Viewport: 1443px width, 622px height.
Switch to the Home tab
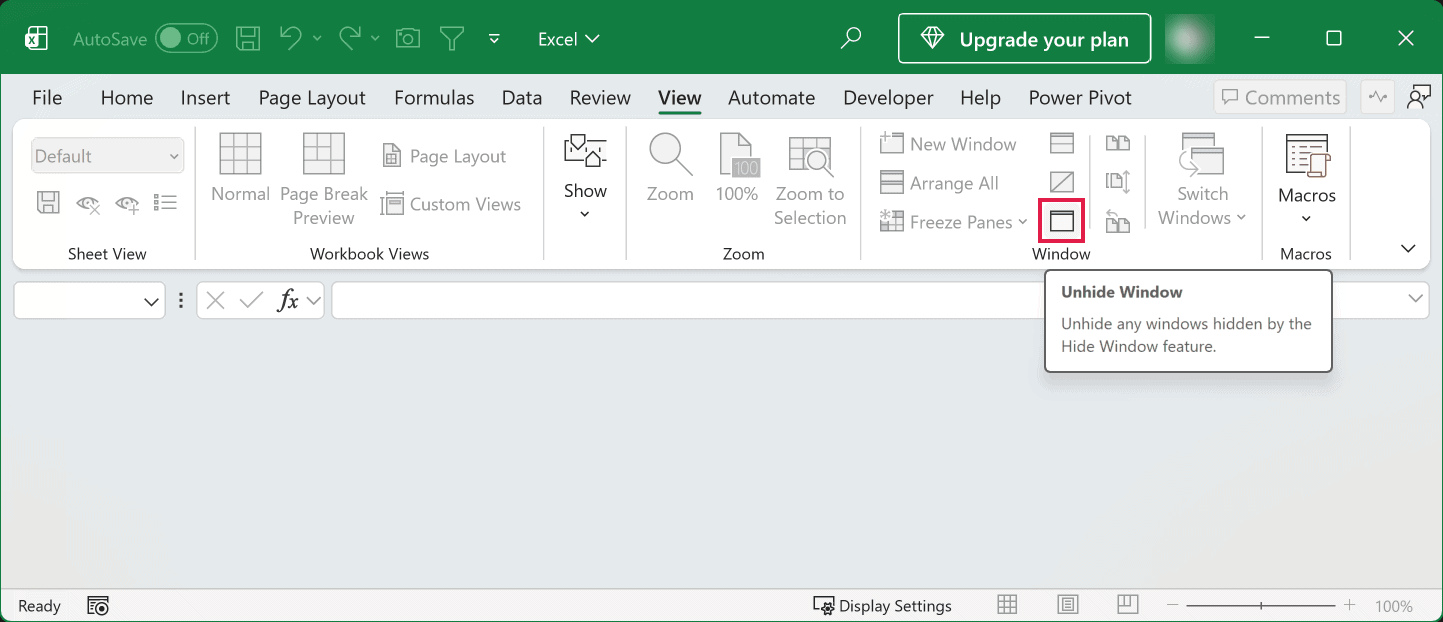127,97
